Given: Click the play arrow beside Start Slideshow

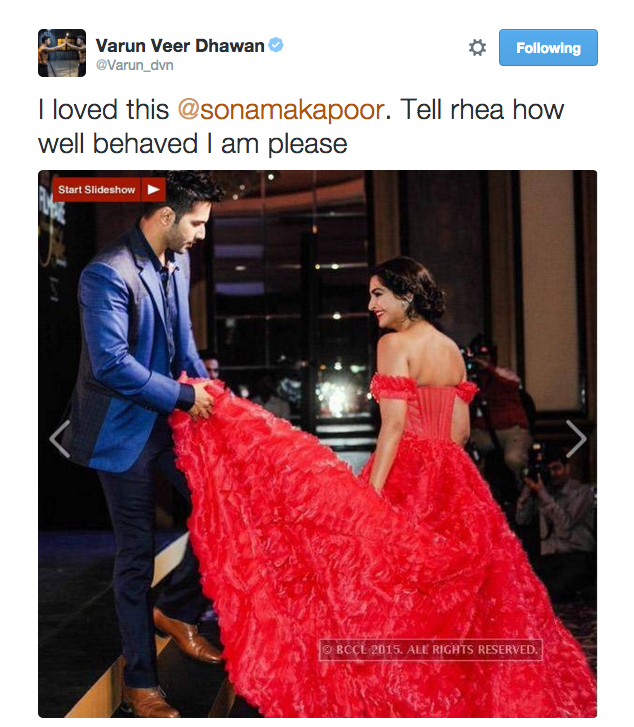Looking at the screenshot, I should (154, 189).
